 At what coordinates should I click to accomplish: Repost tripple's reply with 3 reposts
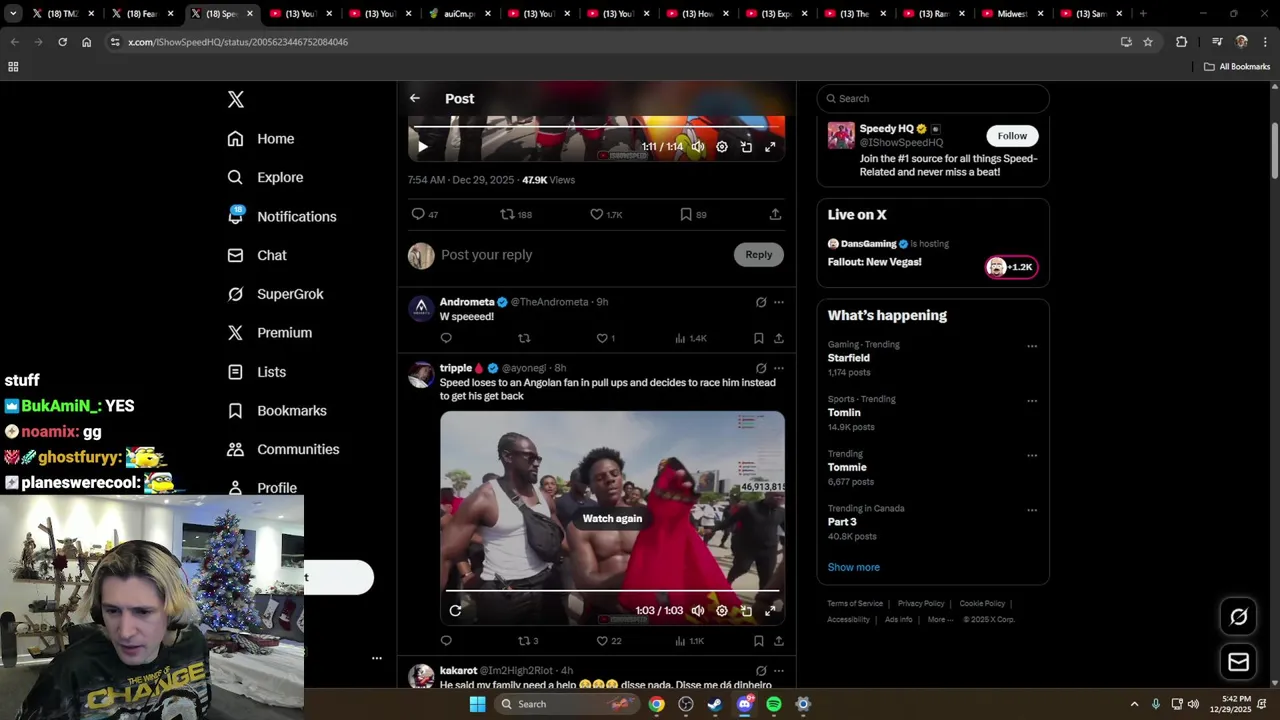pyautogui.click(x=527, y=641)
